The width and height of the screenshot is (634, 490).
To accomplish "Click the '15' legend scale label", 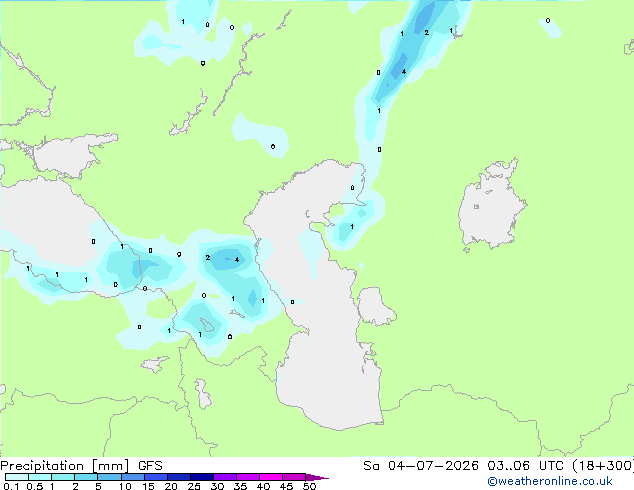I will coord(148,486).
